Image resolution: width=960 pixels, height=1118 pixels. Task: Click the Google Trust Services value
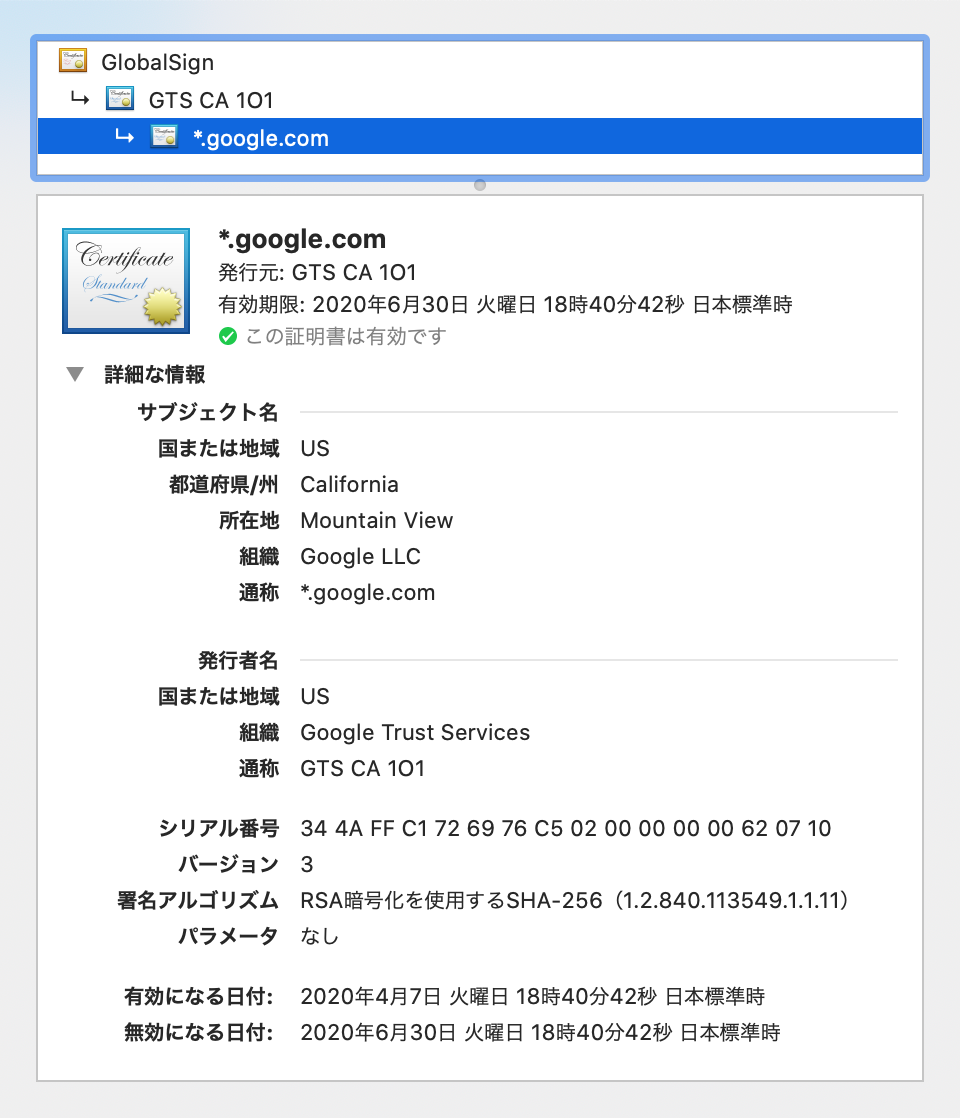click(415, 732)
